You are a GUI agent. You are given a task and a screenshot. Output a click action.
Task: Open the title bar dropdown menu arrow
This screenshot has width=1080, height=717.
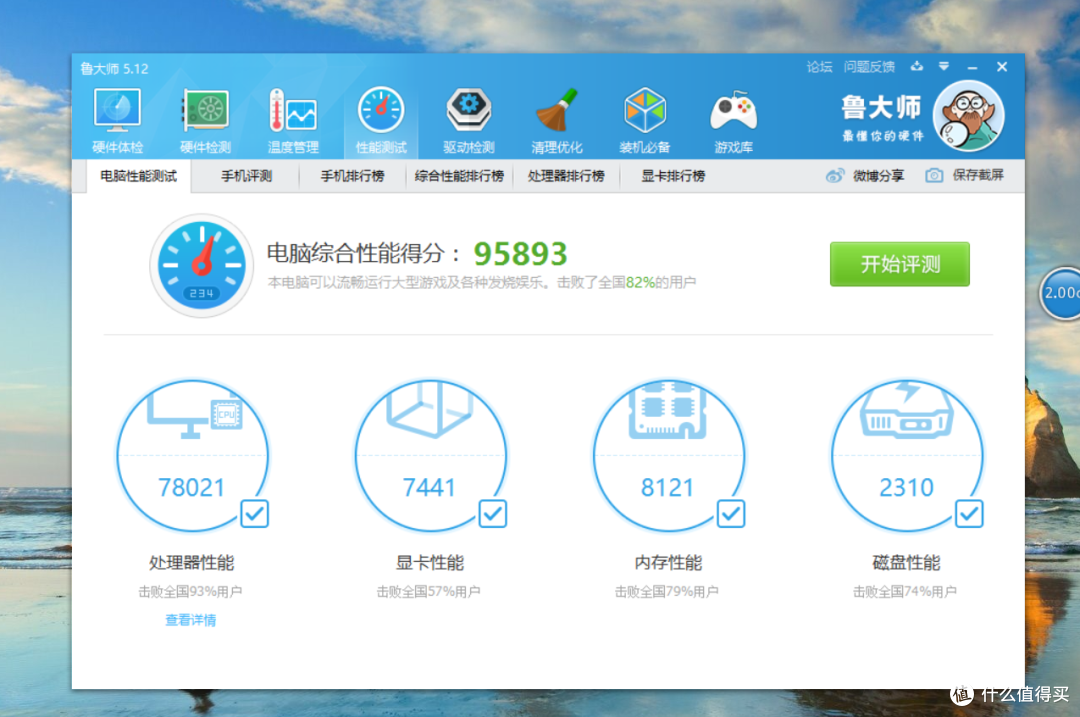click(x=944, y=66)
